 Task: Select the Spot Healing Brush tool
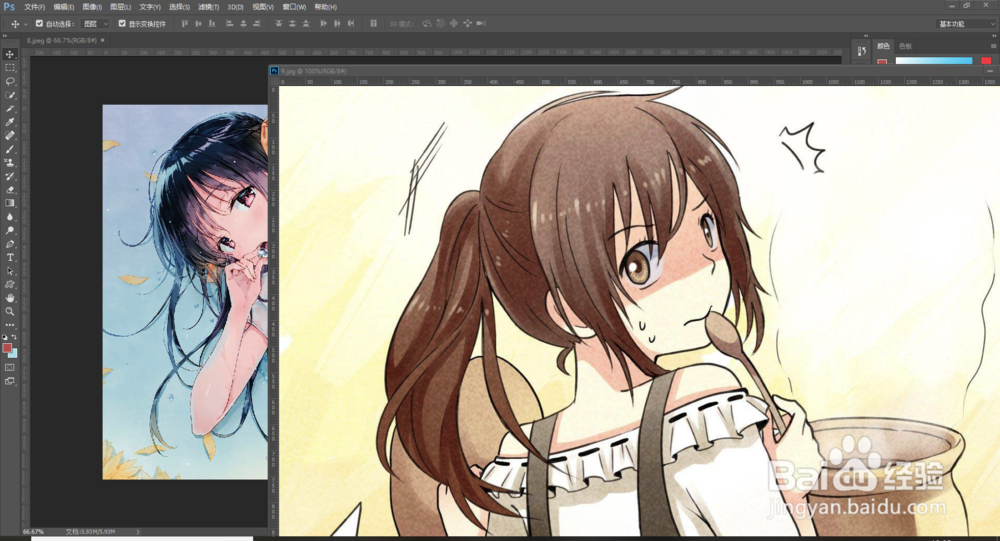point(10,135)
